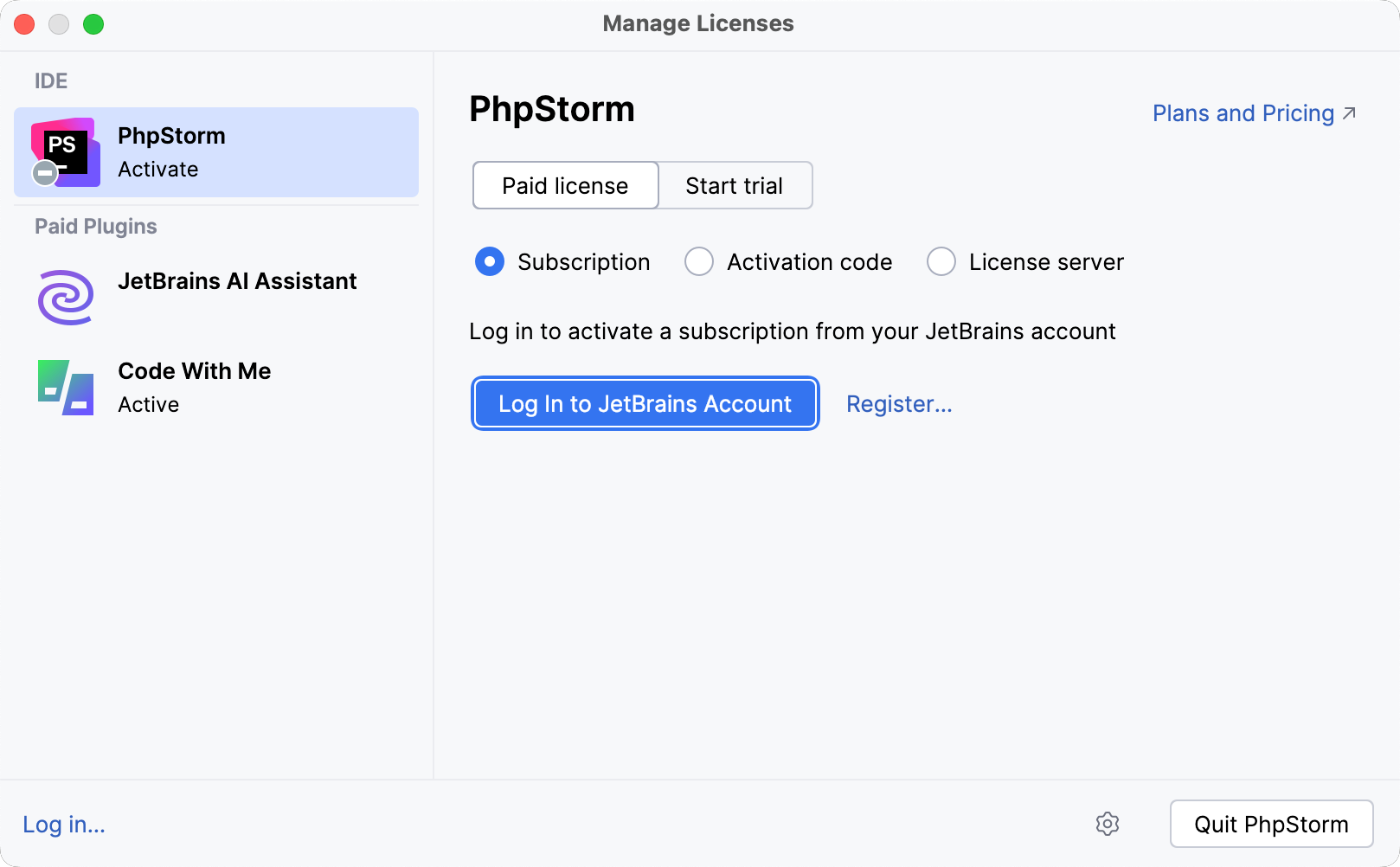
Task: Open the settings gear at the bottom
Action: point(1108,824)
